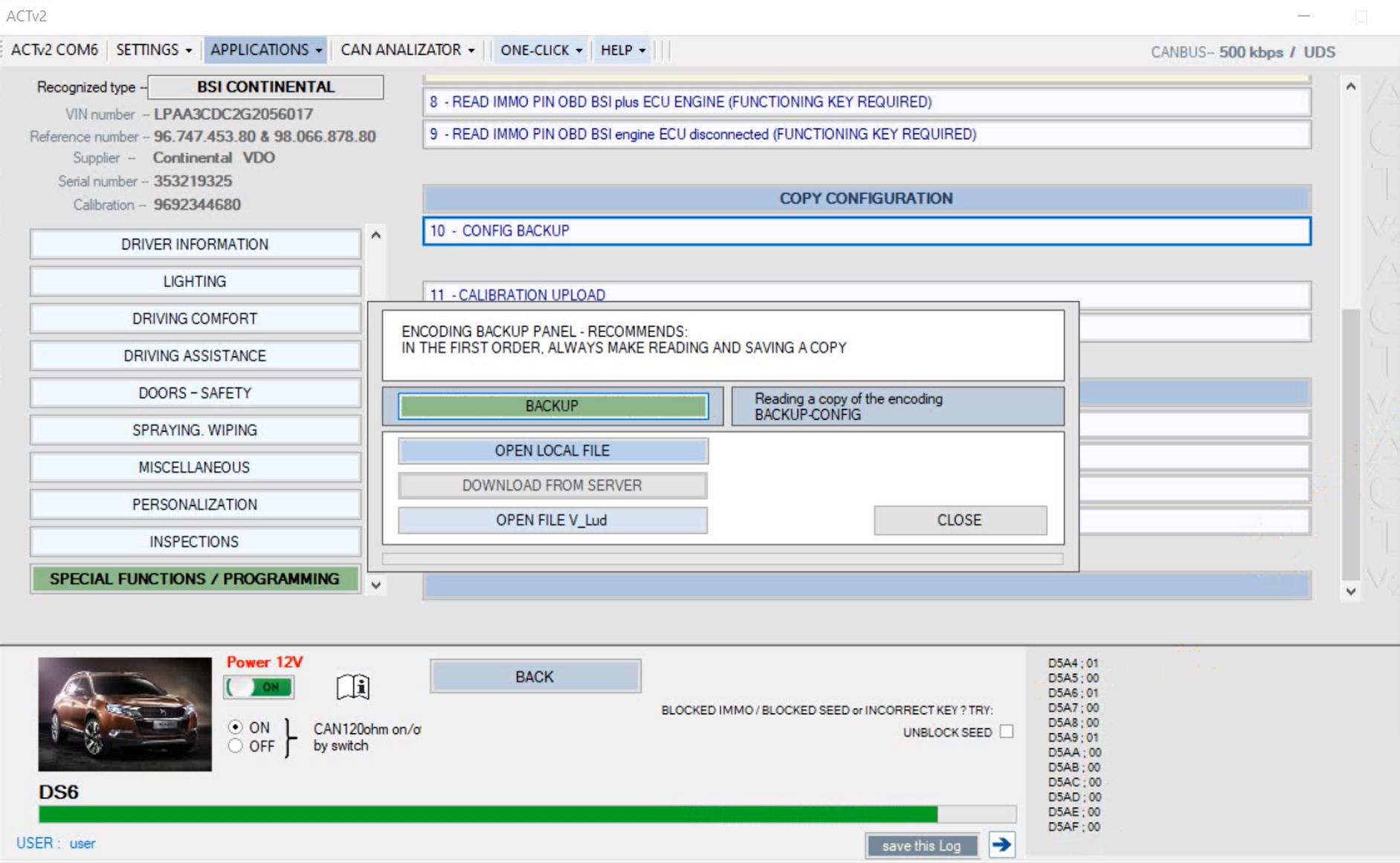Click the ACTv2 COM6 menu item

[x=54, y=50]
